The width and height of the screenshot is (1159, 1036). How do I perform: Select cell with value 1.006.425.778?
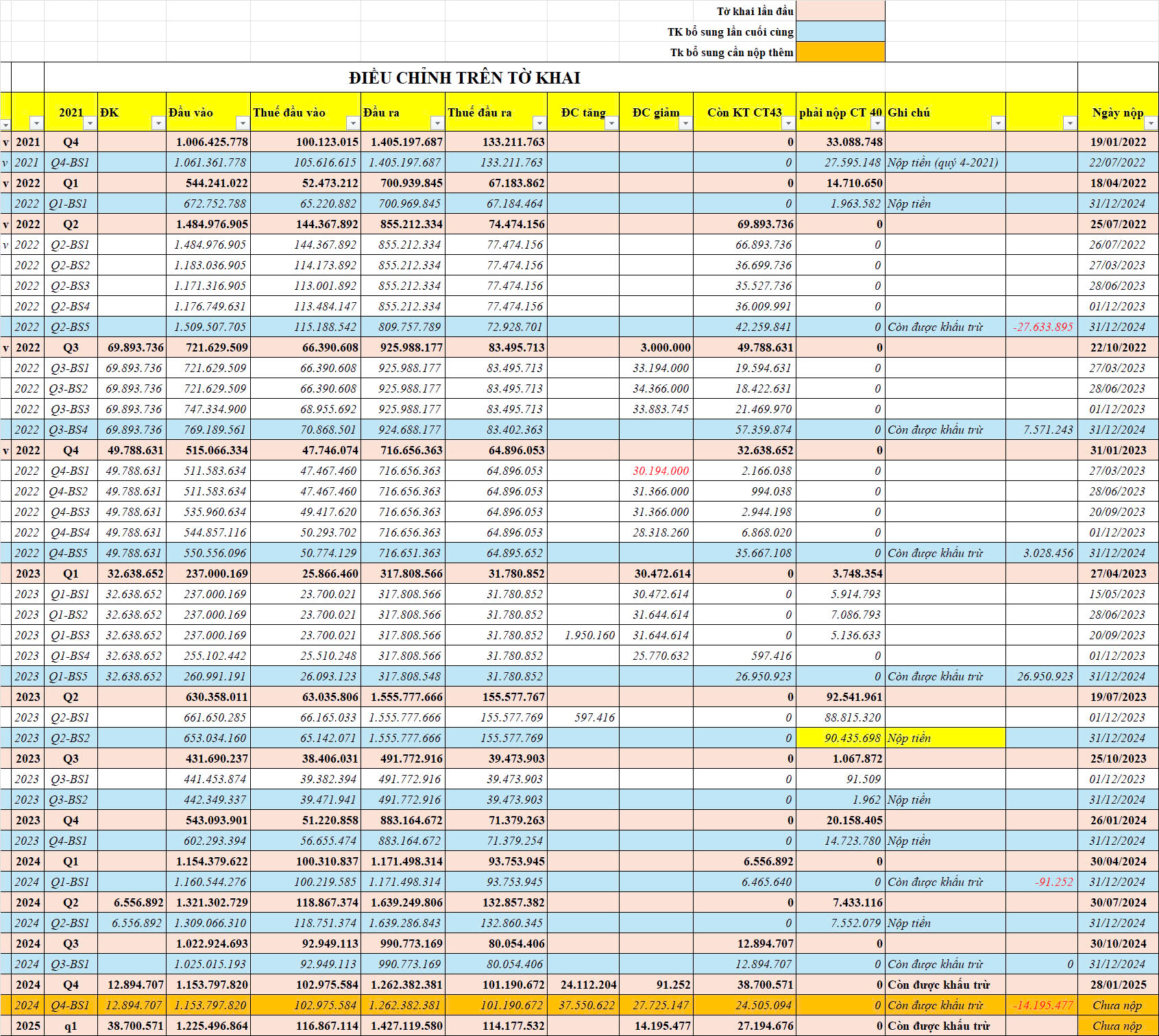(x=208, y=142)
